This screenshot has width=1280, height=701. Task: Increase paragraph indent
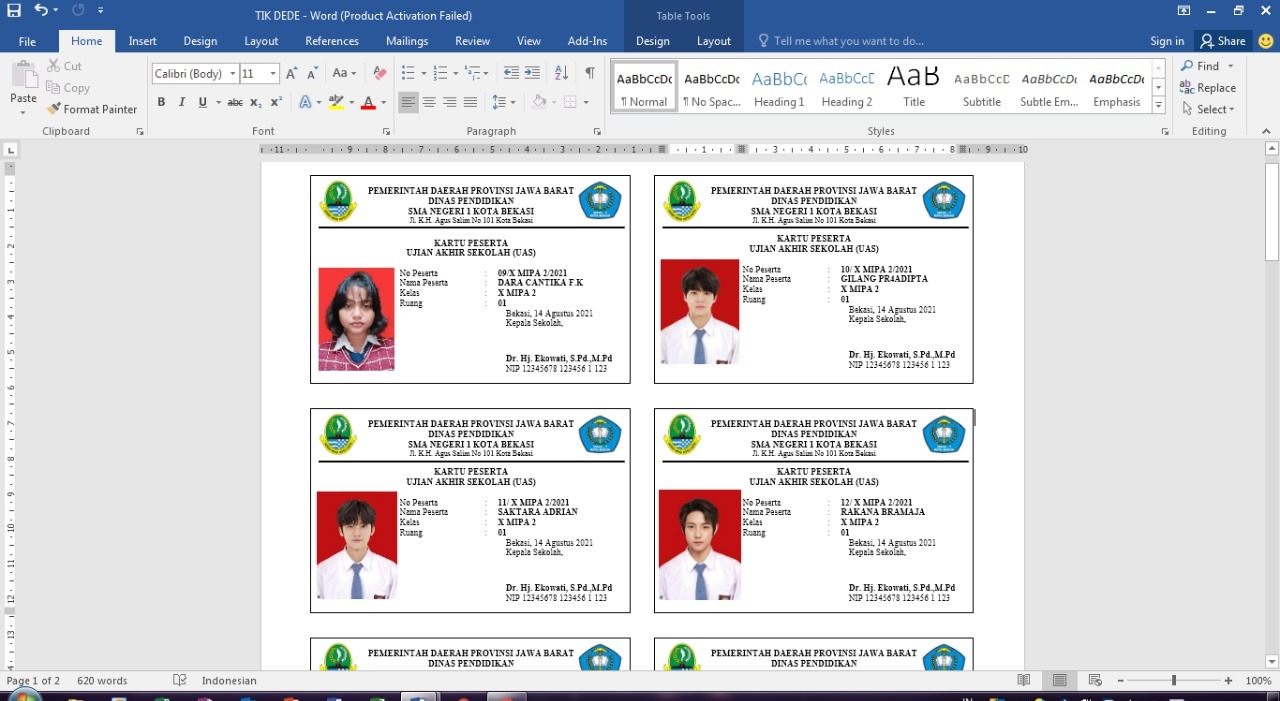[x=532, y=73]
